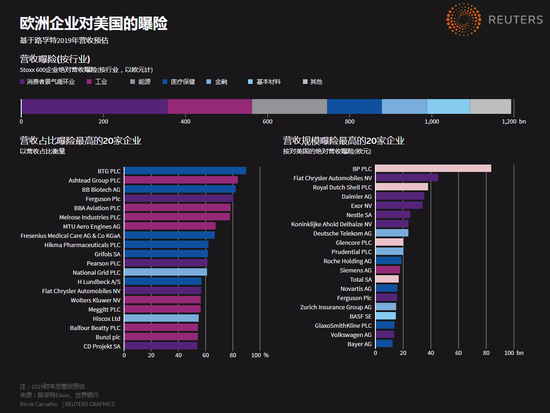This screenshot has width=550, height=413.
Task: Click the Daimler AG label
Action: 357,196
